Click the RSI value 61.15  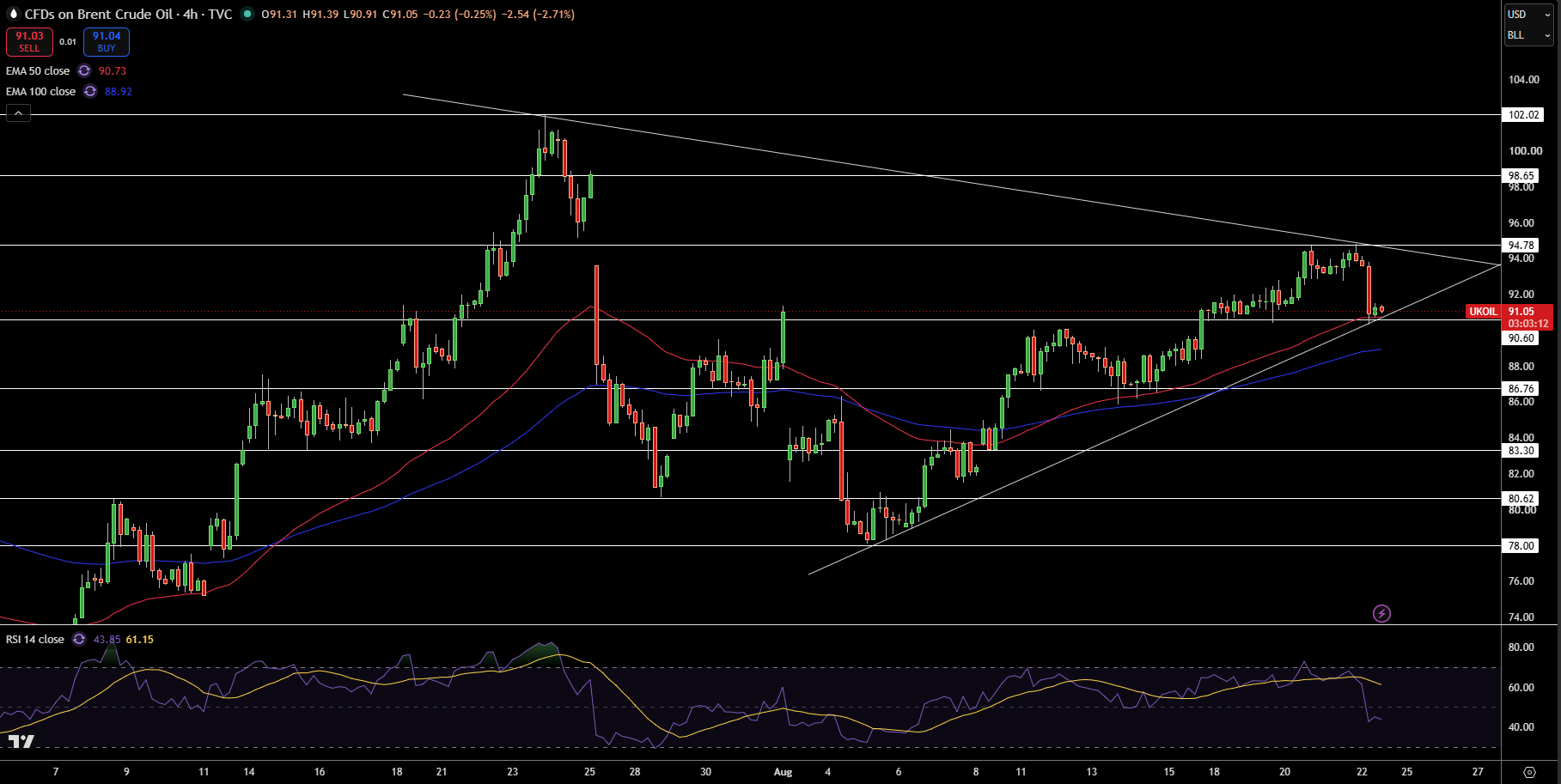(x=140, y=640)
